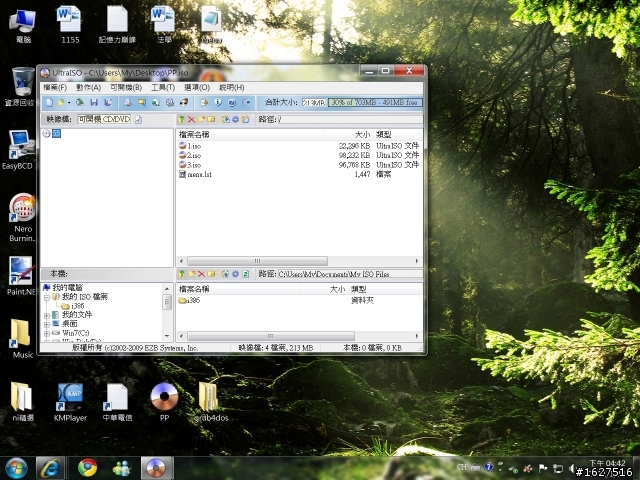
Task: Click the Burn CD/DVD image toolbar icon
Action: point(184,102)
